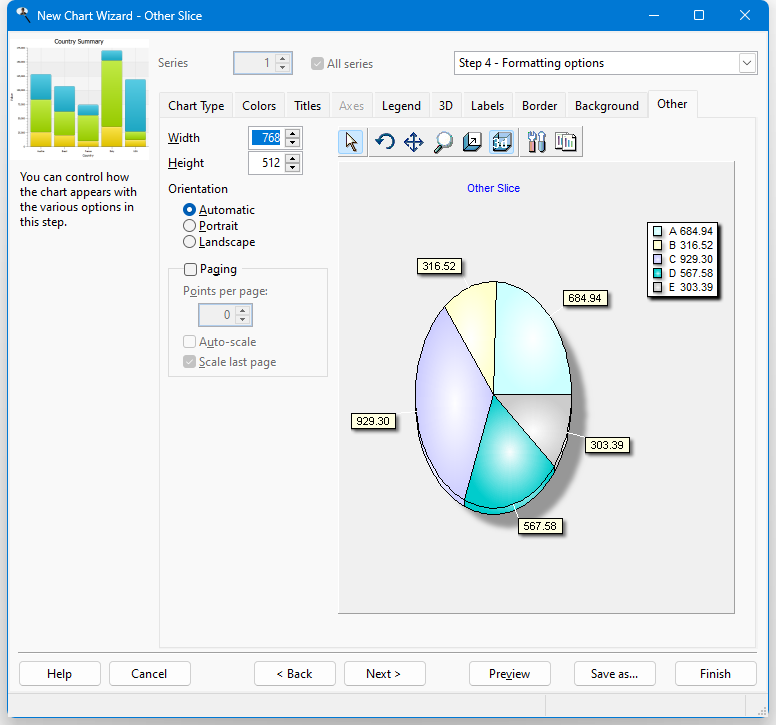This screenshot has height=725, width=776.
Task: Click the 684.94 pie label
Action: (x=585, y=298)
